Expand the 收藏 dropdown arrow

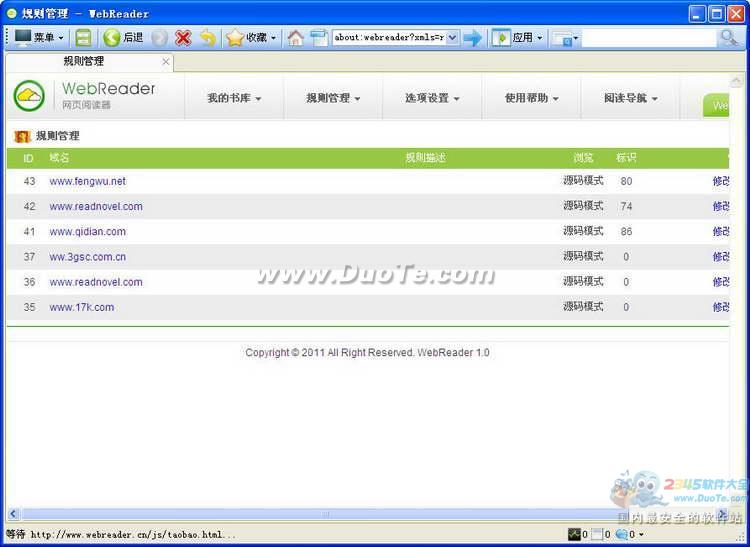coord(273,38)
